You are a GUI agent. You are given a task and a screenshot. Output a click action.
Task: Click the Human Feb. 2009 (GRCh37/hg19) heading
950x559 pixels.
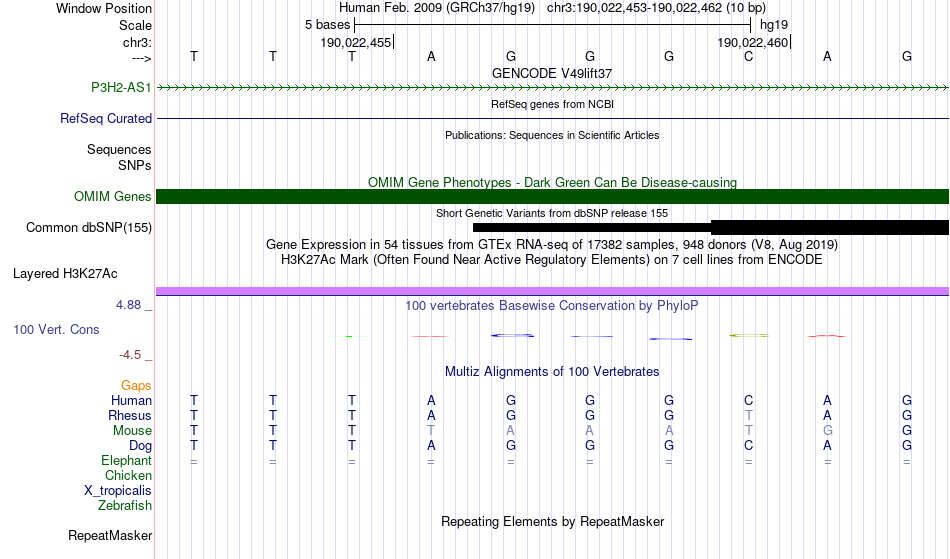point(437,8)
